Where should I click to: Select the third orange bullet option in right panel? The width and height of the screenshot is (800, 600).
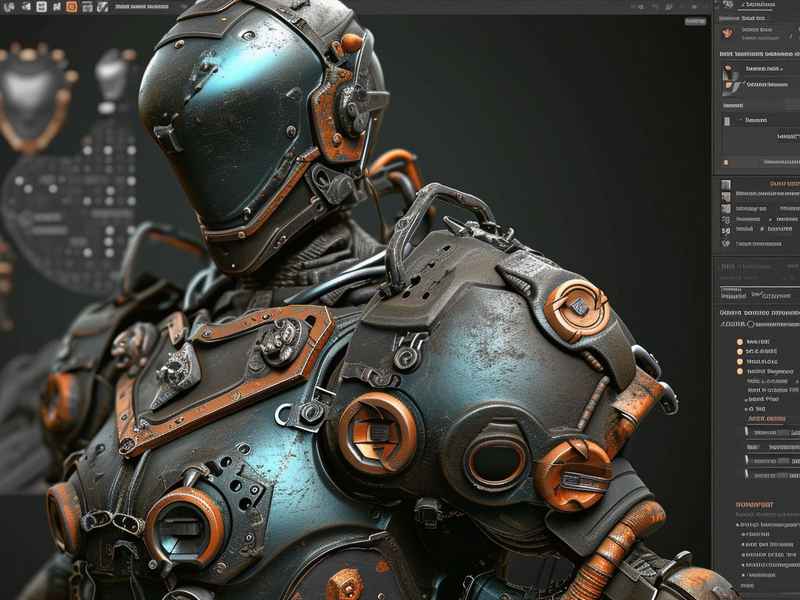[x=739, y=361]
